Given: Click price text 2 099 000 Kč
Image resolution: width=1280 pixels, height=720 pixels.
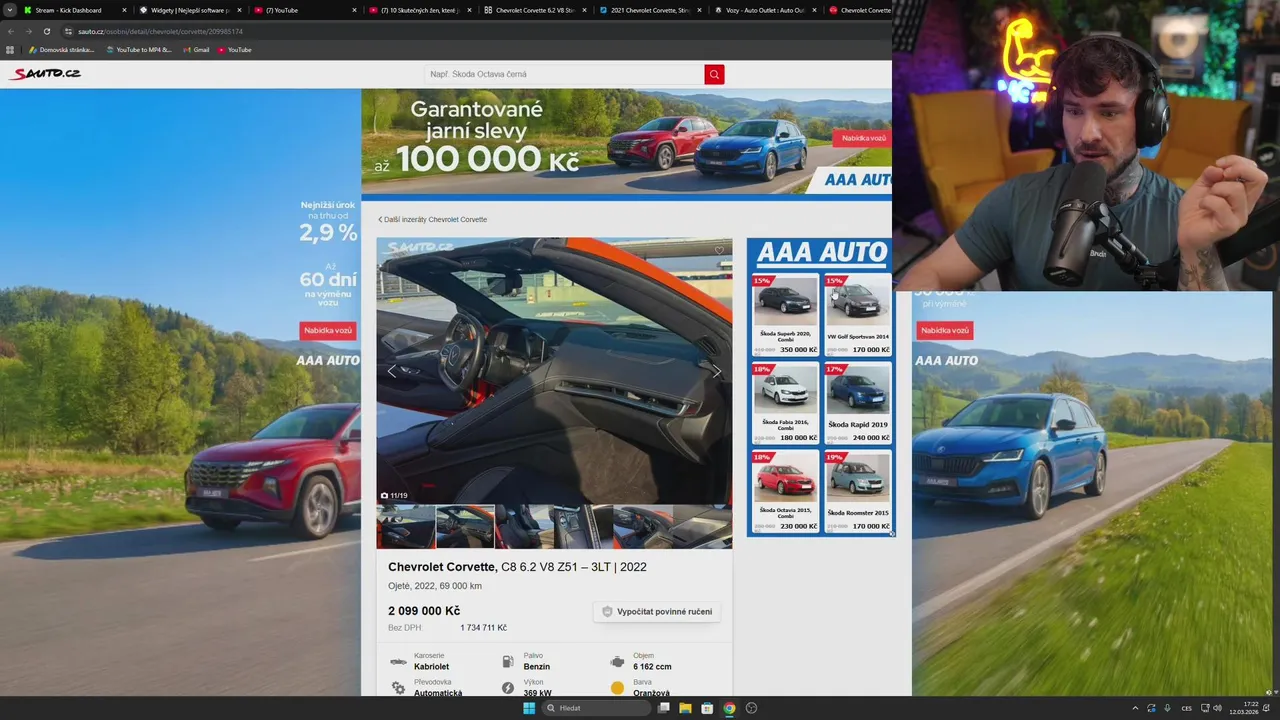Looking at the screenshot, I should click(x=424, y=611).
